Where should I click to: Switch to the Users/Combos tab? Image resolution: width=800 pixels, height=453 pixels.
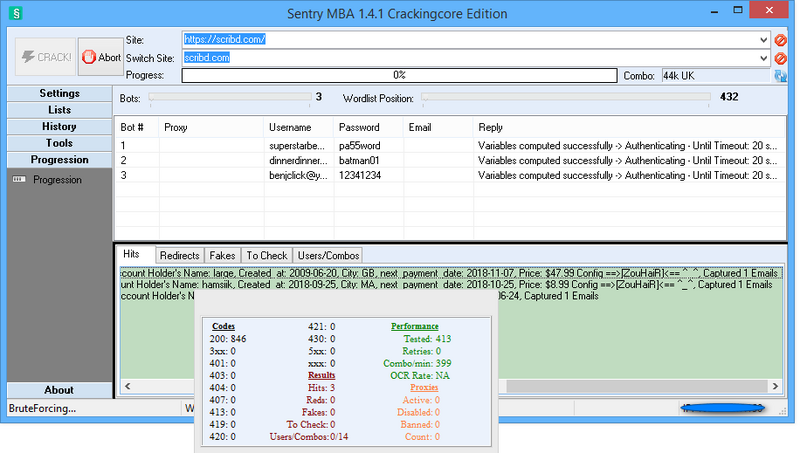329,256
